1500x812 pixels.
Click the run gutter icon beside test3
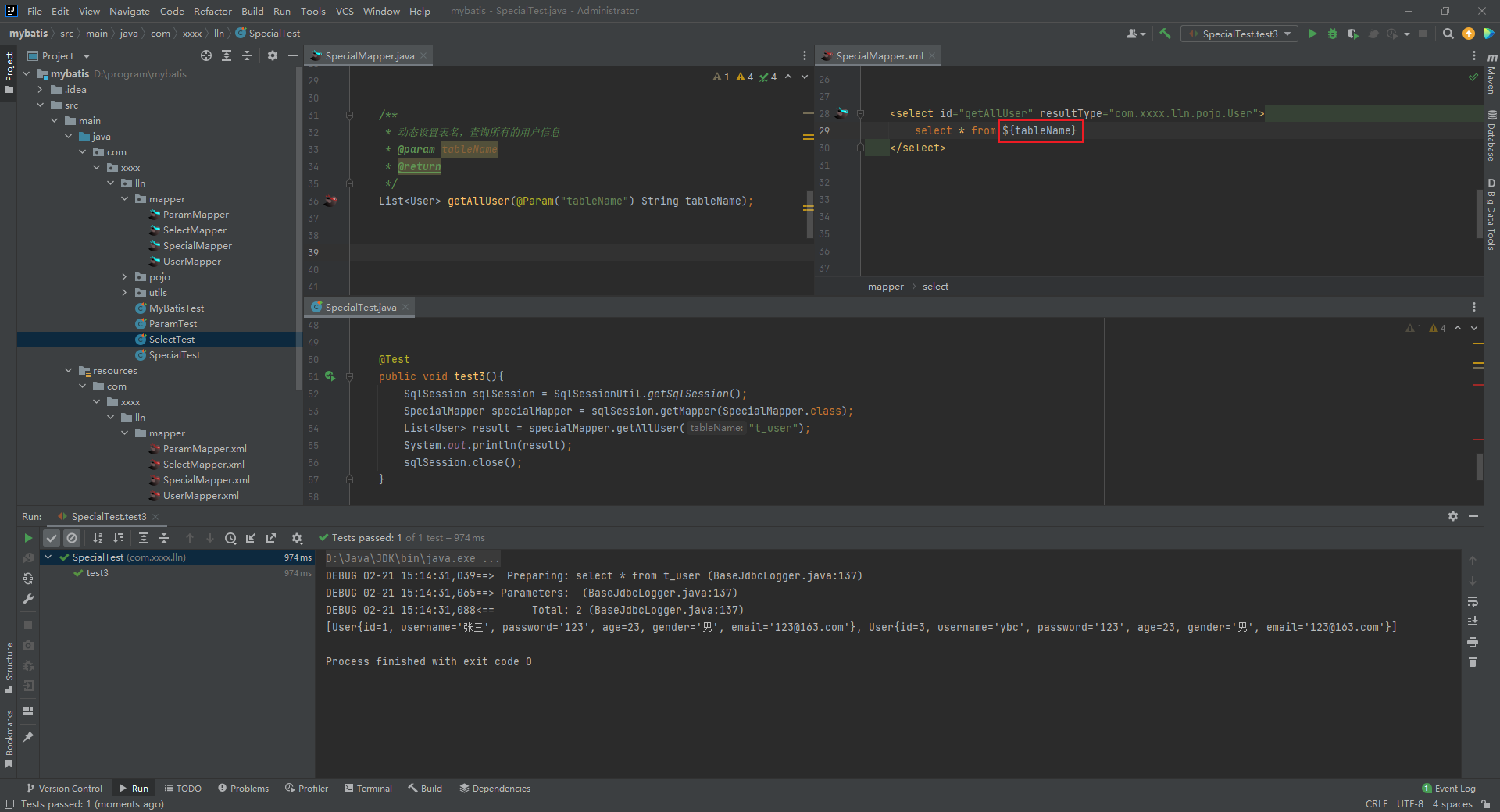(330, 376)
